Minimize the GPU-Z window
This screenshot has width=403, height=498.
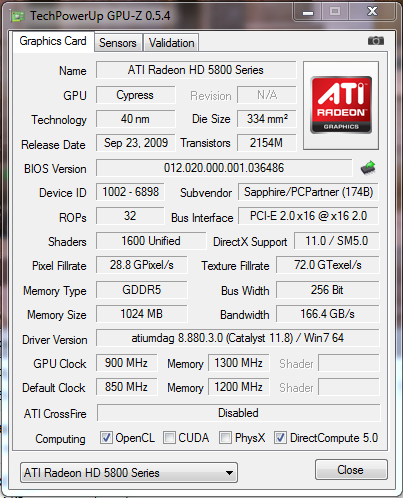pos(308,13)
